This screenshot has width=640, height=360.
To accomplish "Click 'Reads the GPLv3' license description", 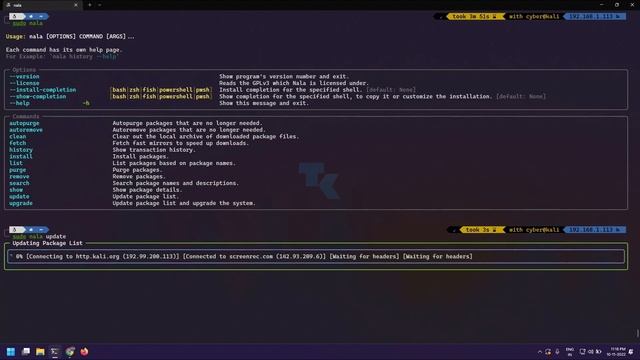I will click(294, 83).
